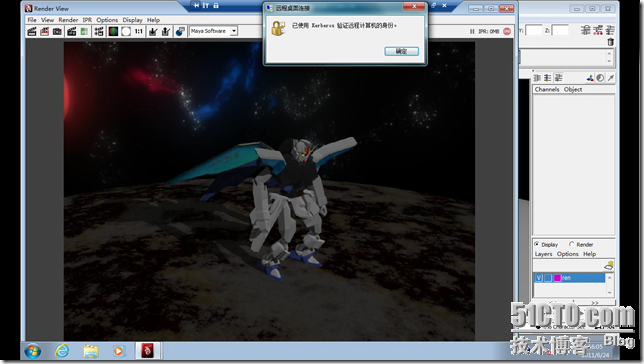Viewport: 644px width, 364px height.
Task: Open the File menu in Render View
Action: [32, 20]
